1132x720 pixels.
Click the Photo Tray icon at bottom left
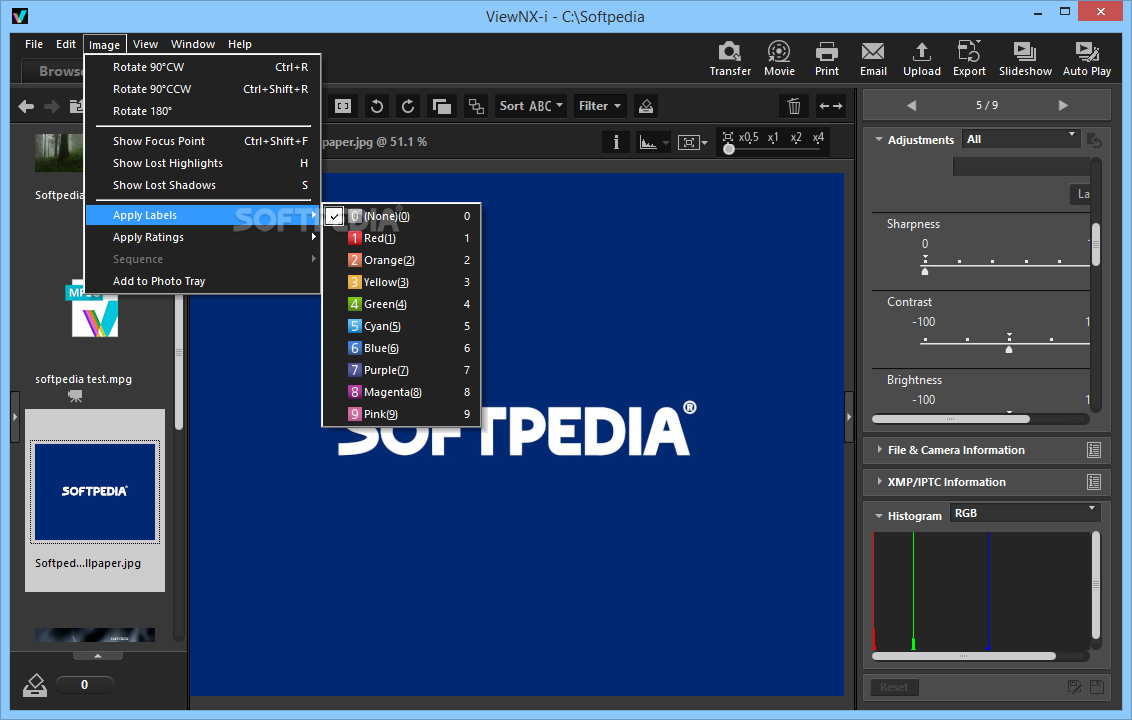[35, 685]
